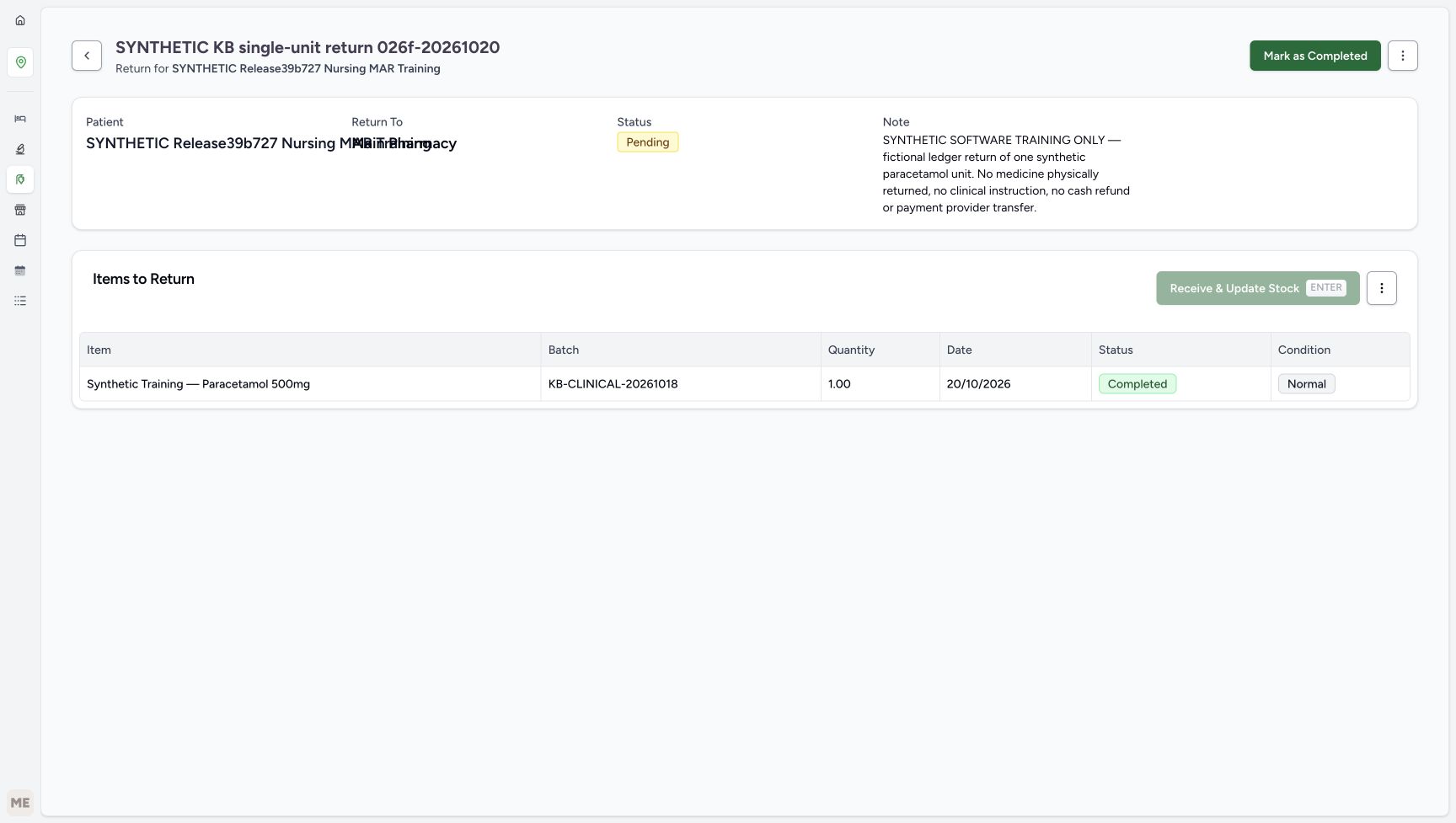Open the filled calendar schedule icon in sidebar
Image resolution: width=1456 pixels, height=823 pixels.
coord(20,270)
